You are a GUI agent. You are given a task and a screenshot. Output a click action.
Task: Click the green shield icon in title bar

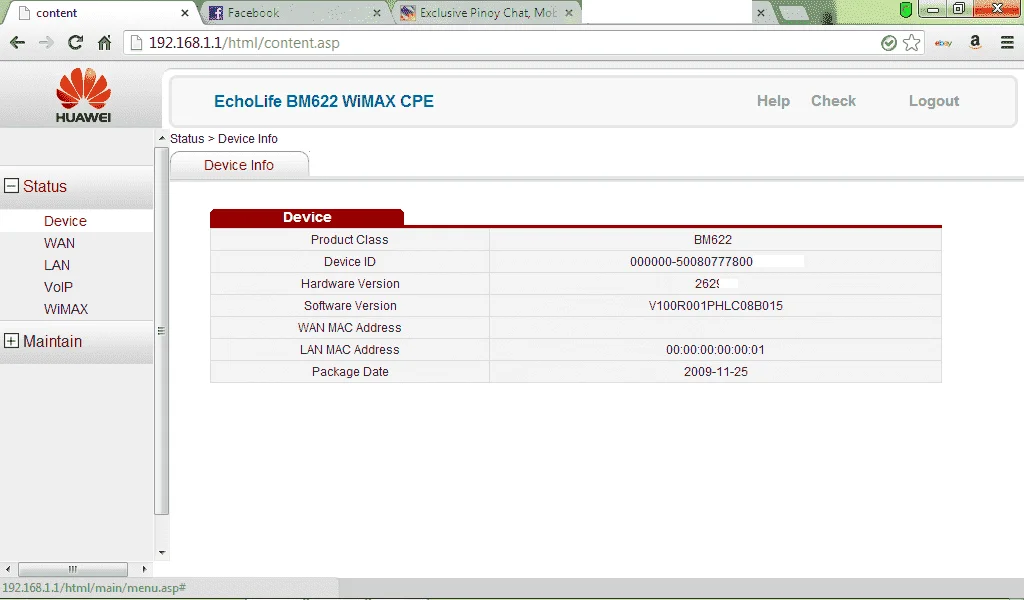click(x=906, y=10)
